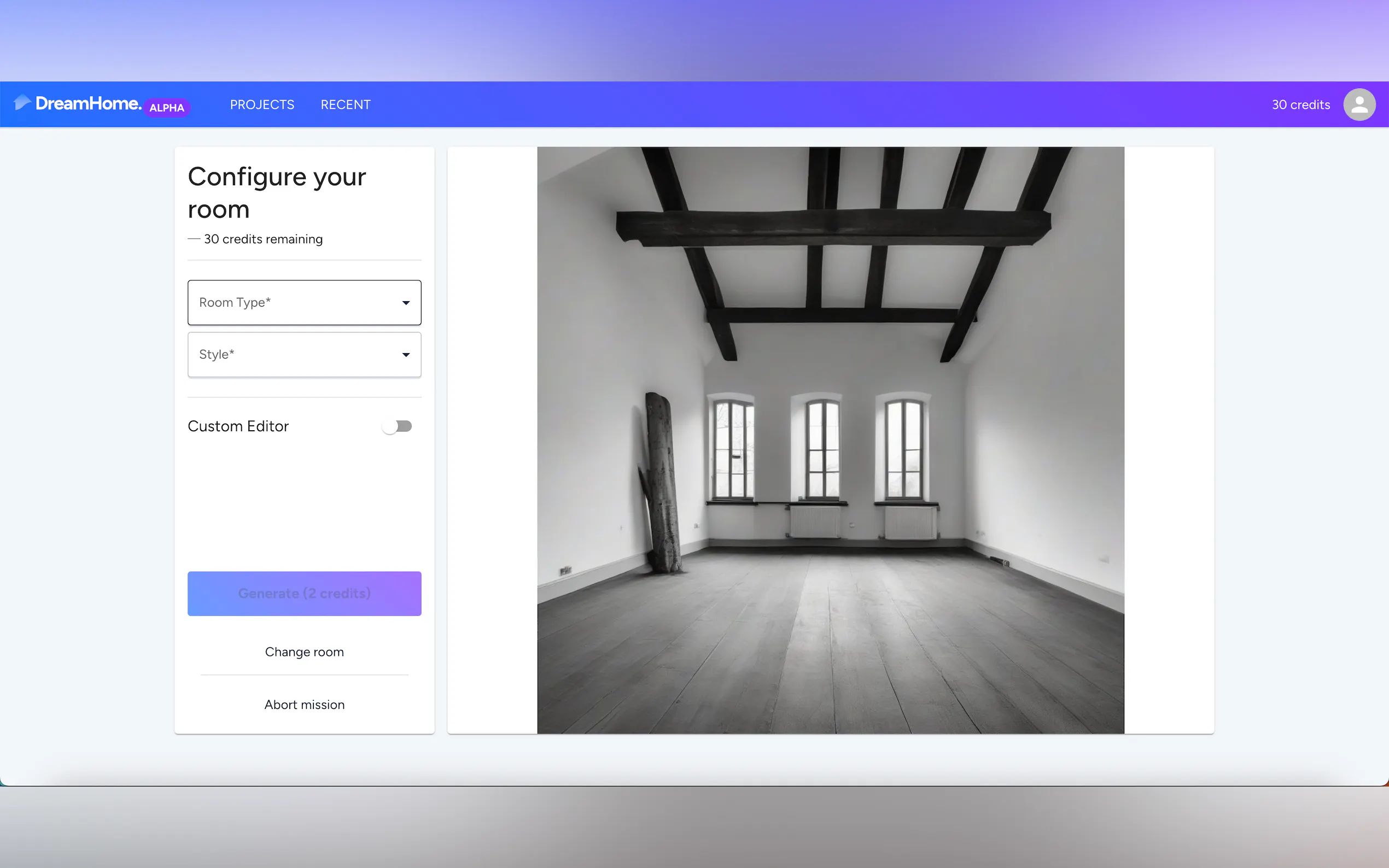Click the Style dropdown arrow
The width and height of the screenshot is (1389, 868).
(406, 355)
